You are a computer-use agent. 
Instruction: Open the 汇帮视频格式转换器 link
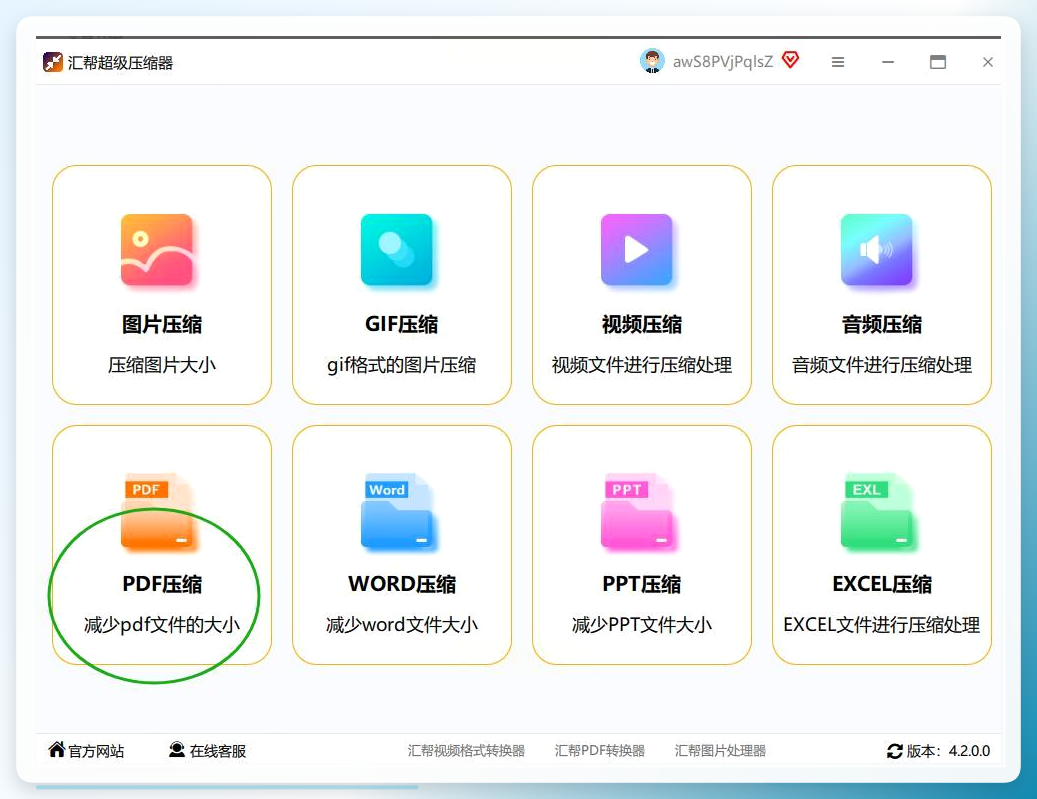pyautogui.click(x=466, y=751)
